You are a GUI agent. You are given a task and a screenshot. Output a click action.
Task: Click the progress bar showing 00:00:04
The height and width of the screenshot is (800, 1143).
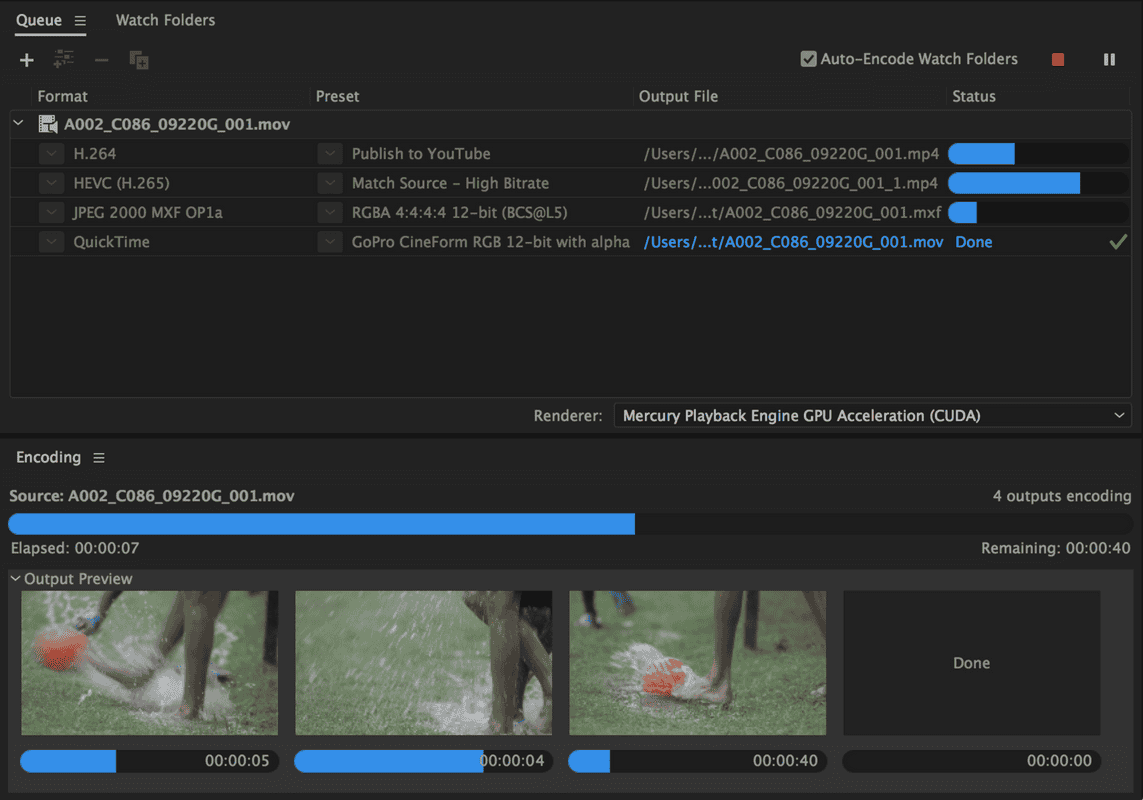(x=424, y=761)
